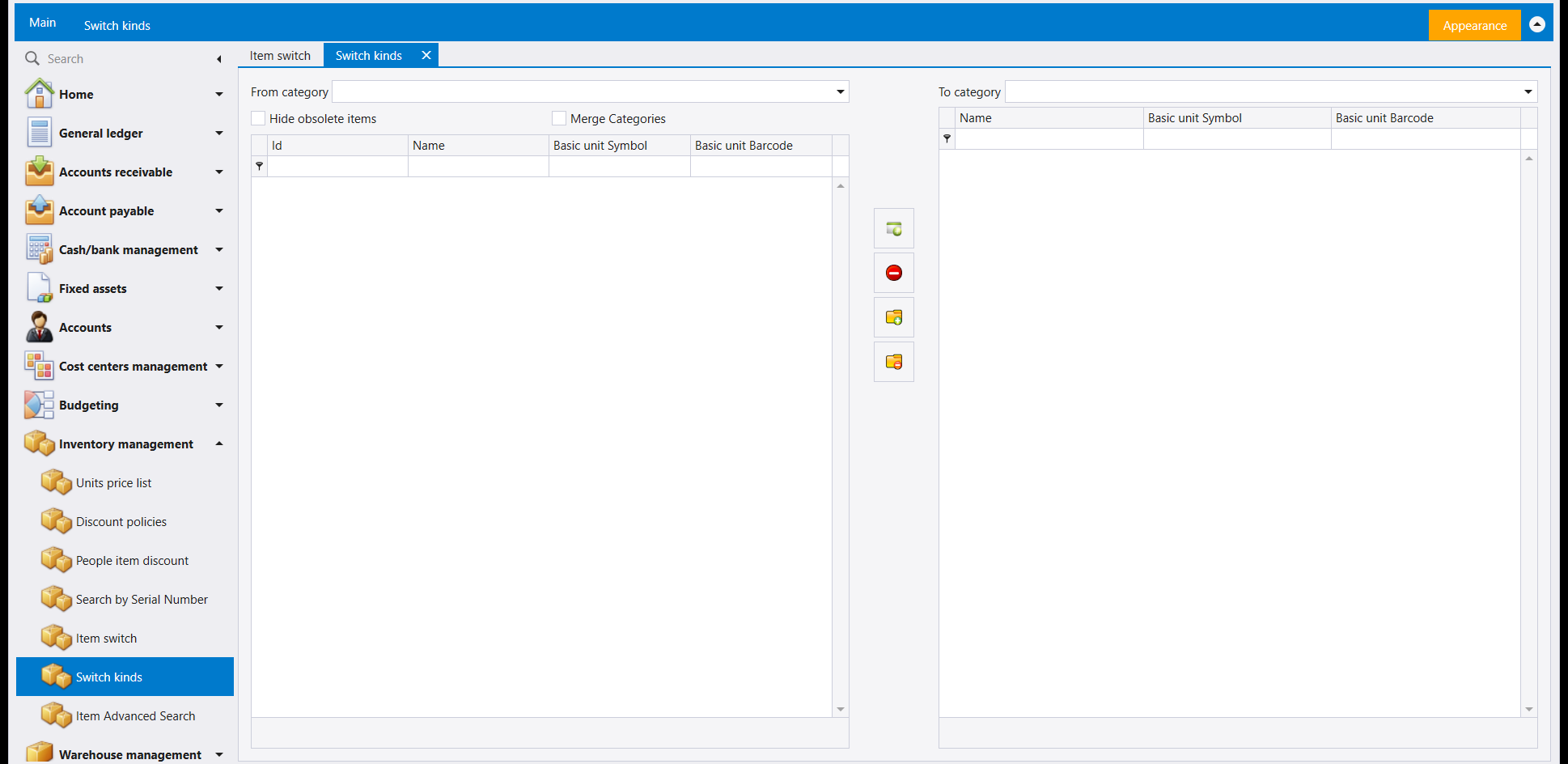Viewport: 1568px width, 764px height.
Task: Click the Units price list boxes icon
Action: [x=57, y=482]
